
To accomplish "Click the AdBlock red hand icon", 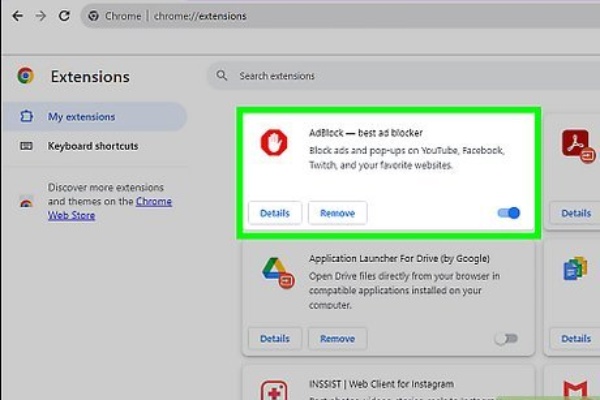I will pos(274,142).
